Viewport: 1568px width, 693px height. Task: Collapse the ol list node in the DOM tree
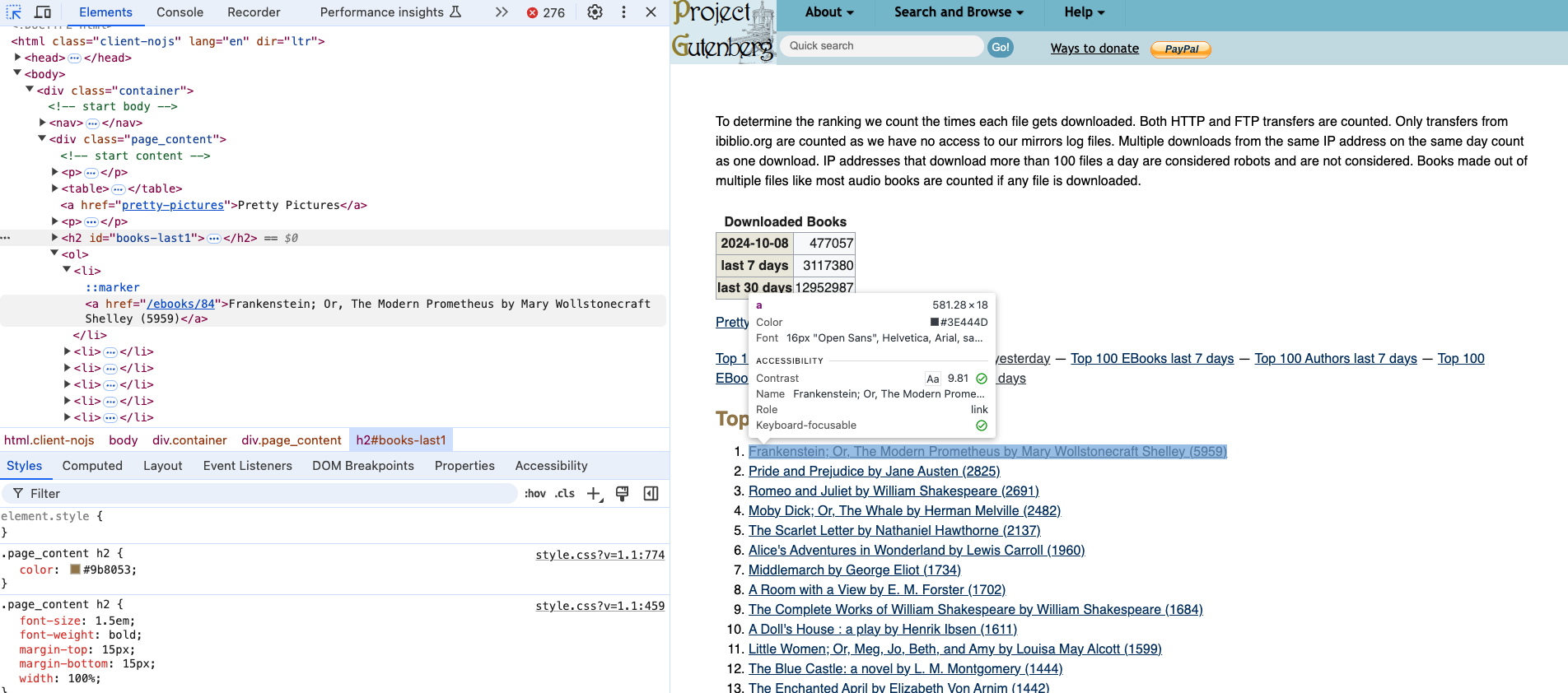tap(54, 253)
